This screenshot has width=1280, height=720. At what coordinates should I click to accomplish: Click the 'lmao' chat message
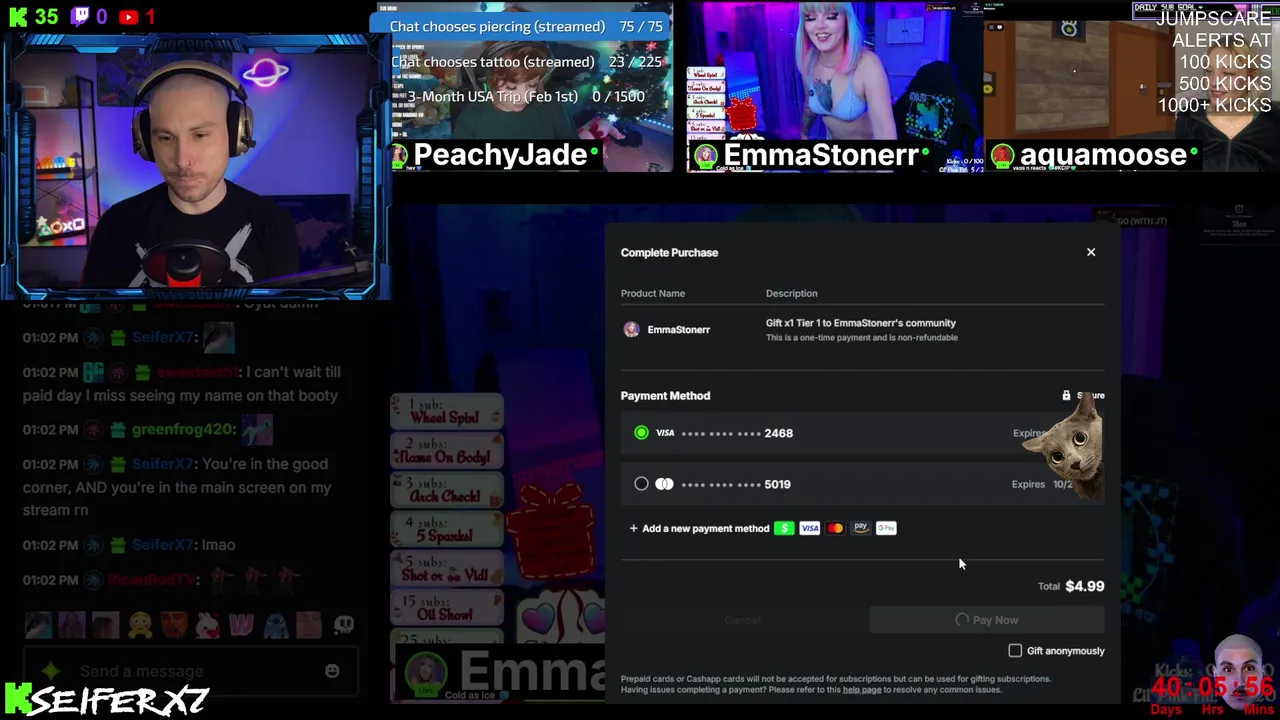point(218,545)
